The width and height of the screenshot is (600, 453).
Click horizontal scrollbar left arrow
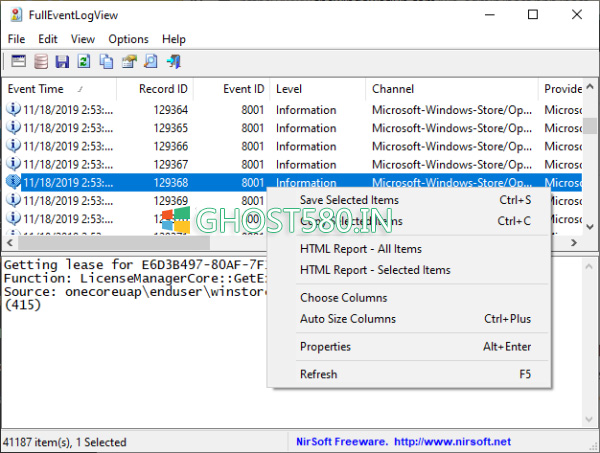pyautogui.click(x=10, y=243)
